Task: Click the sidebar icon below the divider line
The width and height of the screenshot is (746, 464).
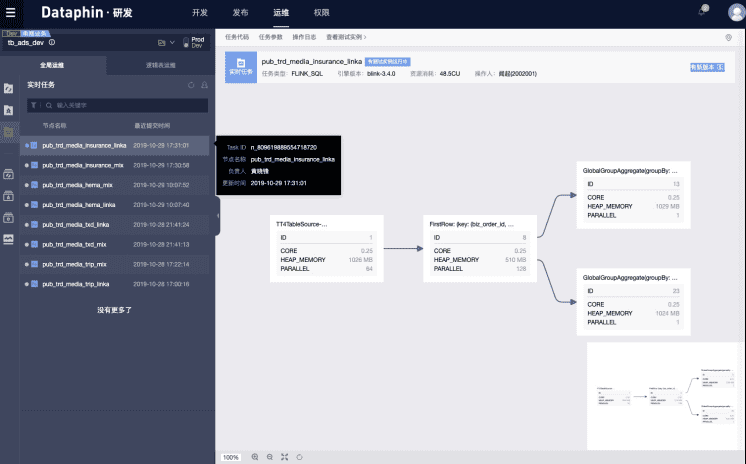Action: pos(9,174)
